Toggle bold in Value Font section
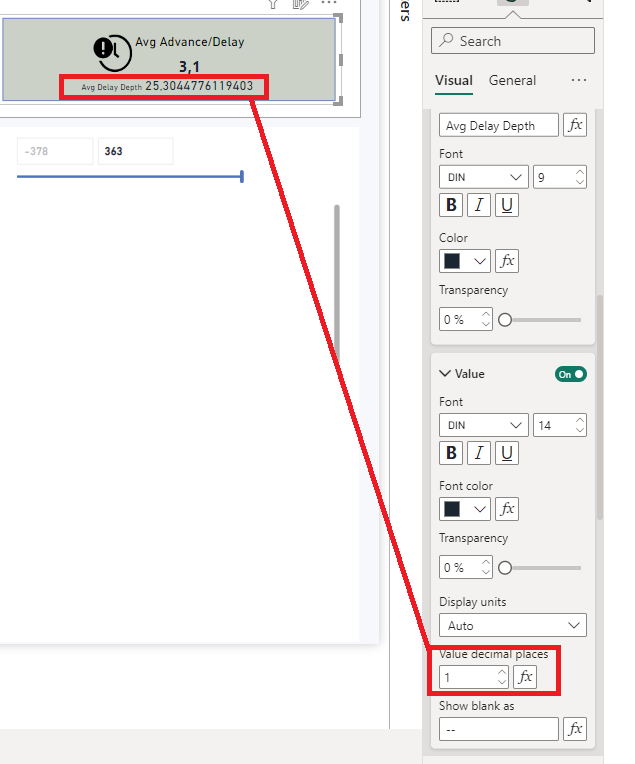This screenshot has width=635, height=764. (451, 453)
